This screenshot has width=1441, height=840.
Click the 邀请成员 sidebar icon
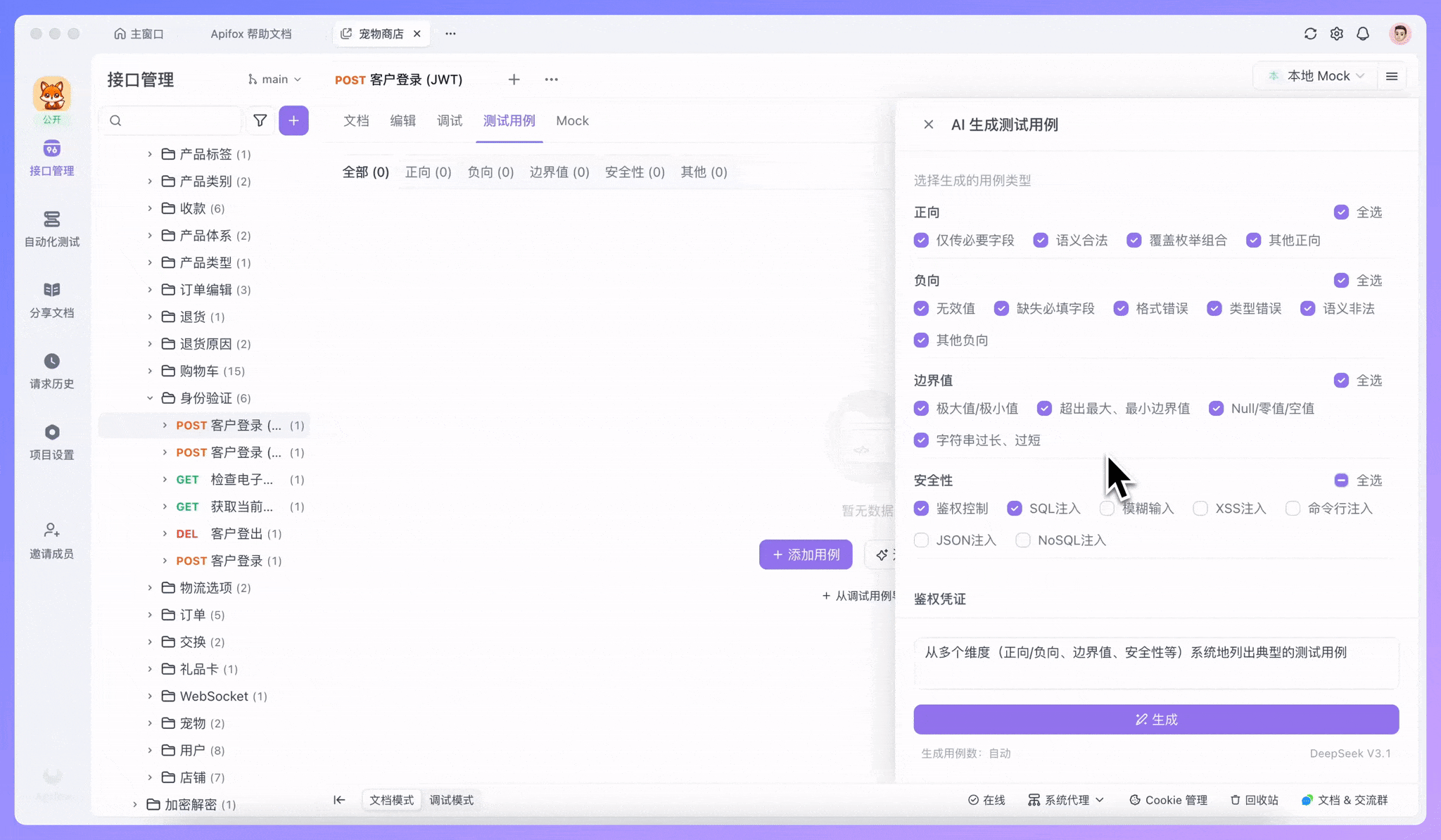coord(51,539)
